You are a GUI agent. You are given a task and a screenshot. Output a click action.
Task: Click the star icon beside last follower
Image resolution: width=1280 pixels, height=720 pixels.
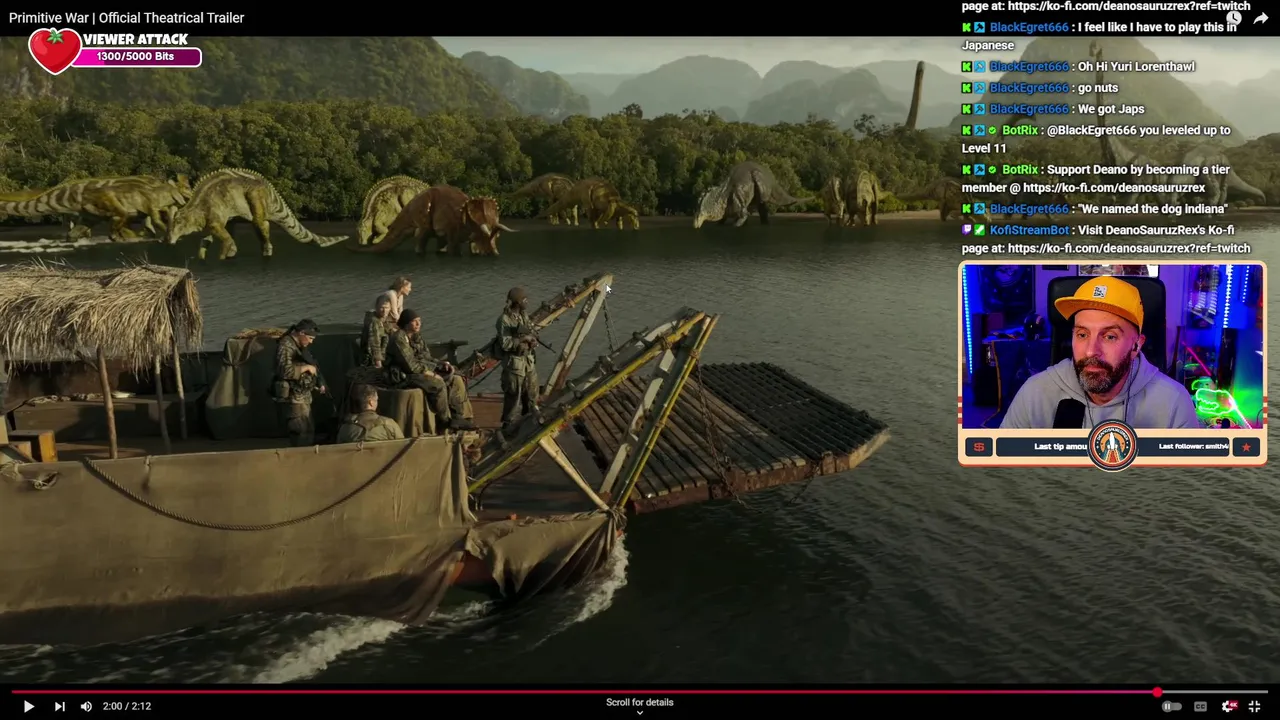click(x=1246, y=447)
